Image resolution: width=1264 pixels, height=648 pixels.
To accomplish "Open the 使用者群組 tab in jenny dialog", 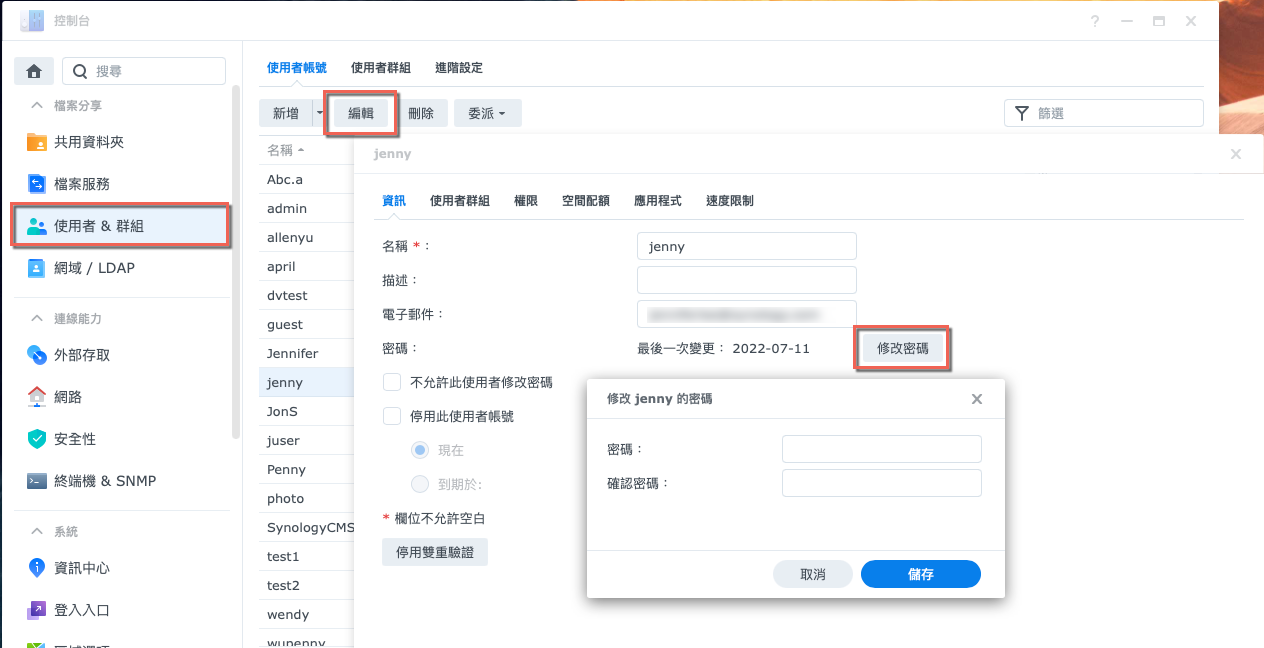I will (x=460, y=201).
